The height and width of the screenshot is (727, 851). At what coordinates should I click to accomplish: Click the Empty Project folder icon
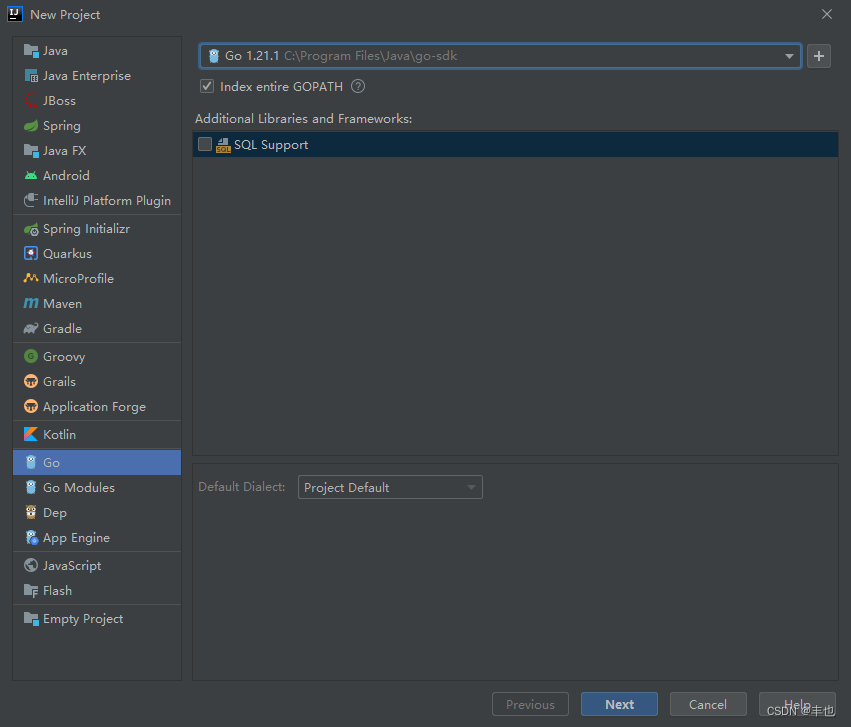click(x=31, y=618)
